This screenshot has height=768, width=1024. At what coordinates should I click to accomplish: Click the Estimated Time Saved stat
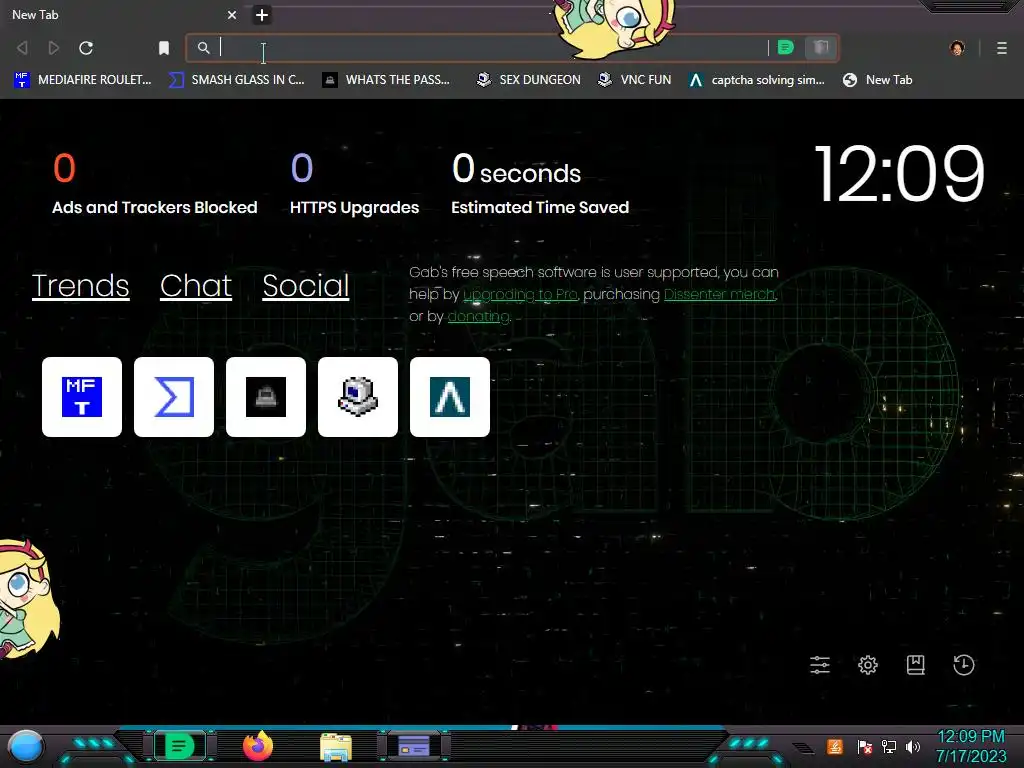pyautogui.click(x=540, y=184)
